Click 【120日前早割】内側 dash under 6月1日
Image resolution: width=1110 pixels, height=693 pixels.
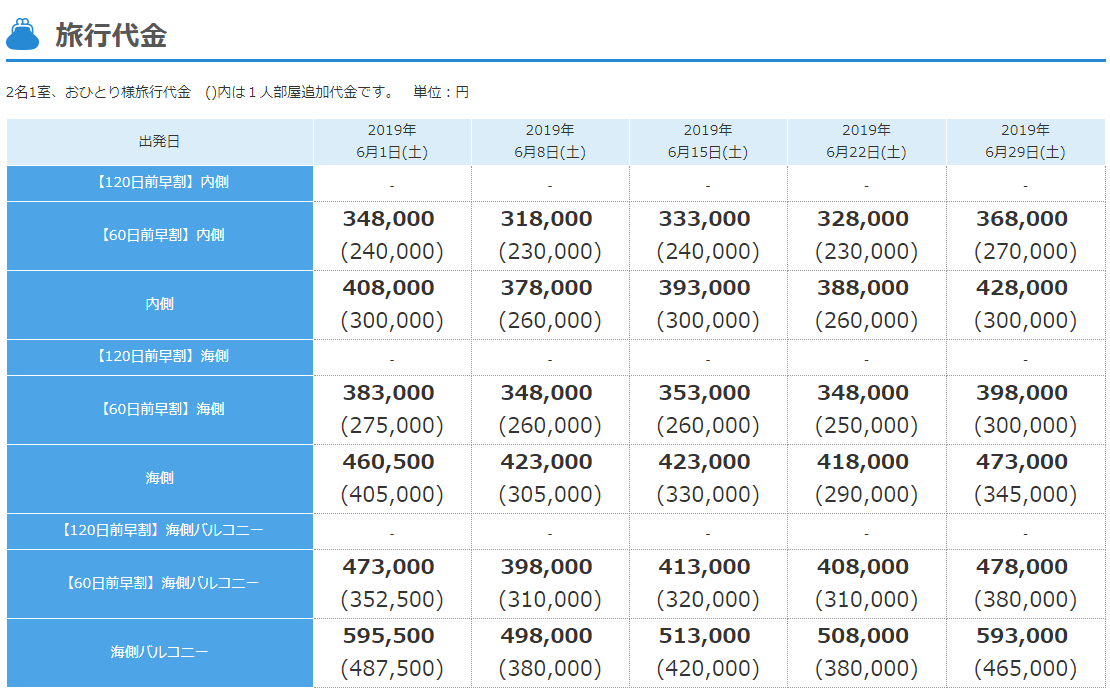pos(391,186)
